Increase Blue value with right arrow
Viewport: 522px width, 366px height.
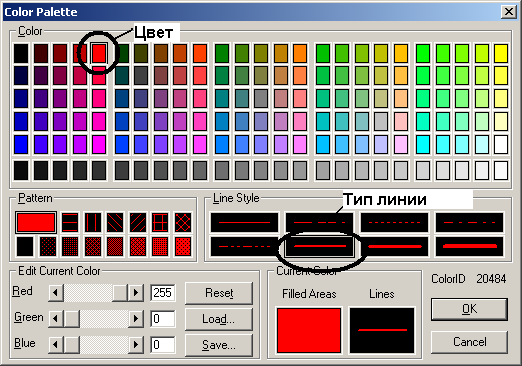coord(136,344)
